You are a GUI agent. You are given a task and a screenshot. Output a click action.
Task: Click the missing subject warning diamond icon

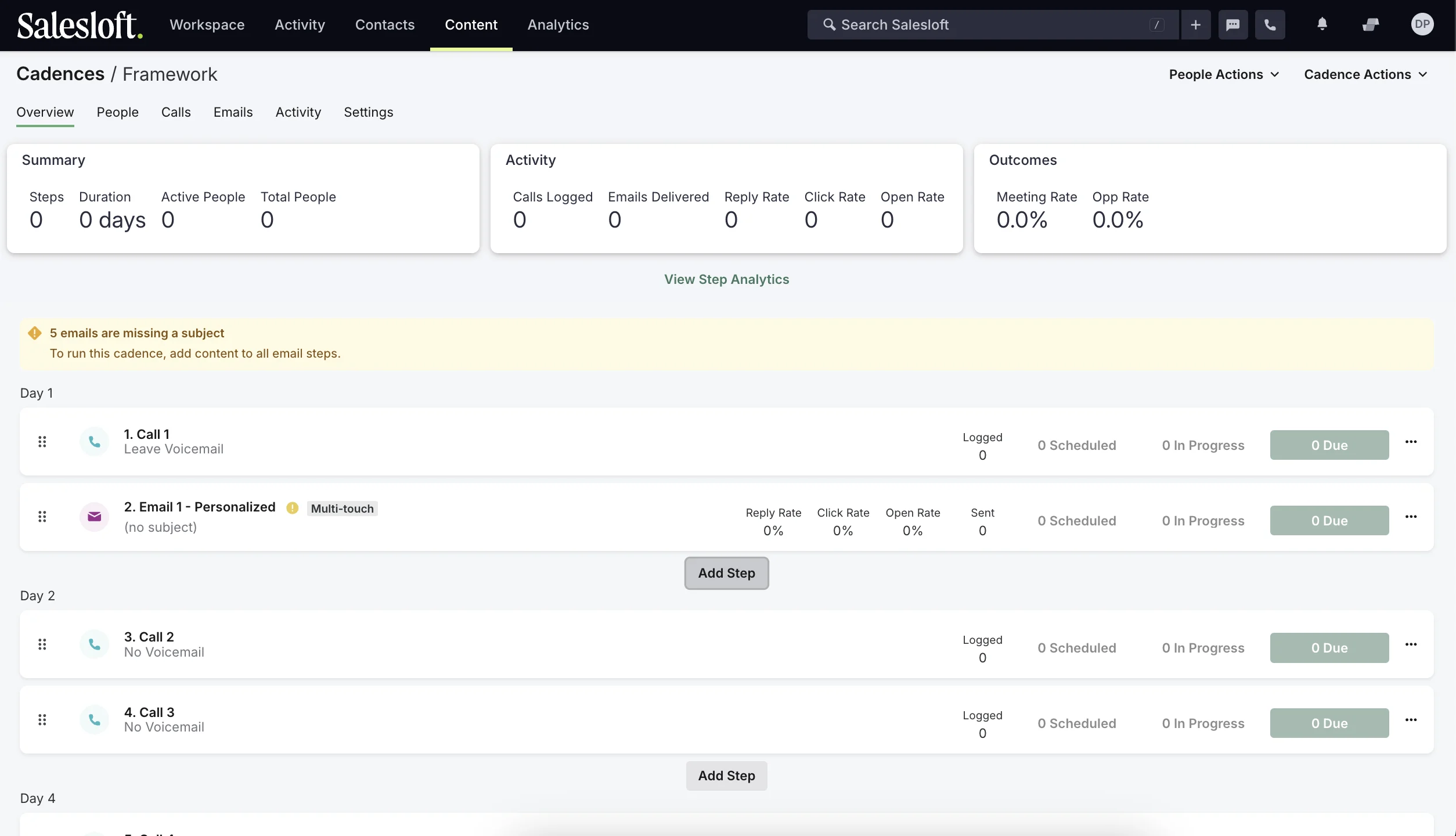pyautogui.click(x=35, y=333)
